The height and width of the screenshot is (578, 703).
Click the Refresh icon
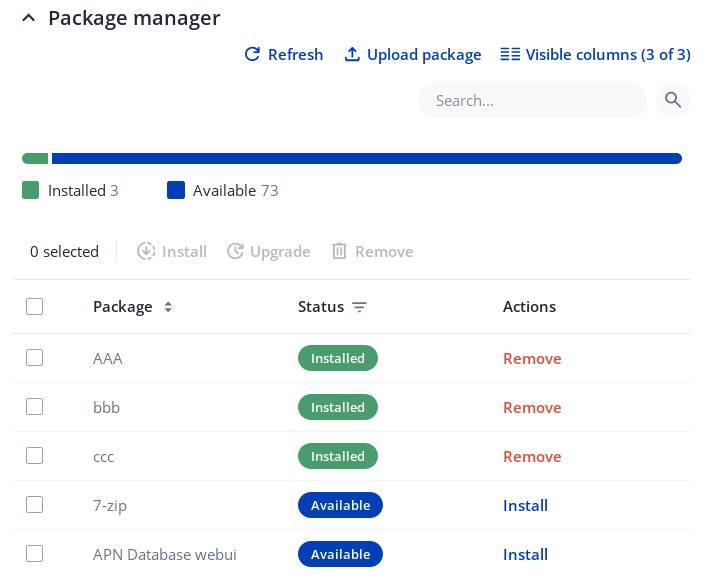click(x=252, y=55)
